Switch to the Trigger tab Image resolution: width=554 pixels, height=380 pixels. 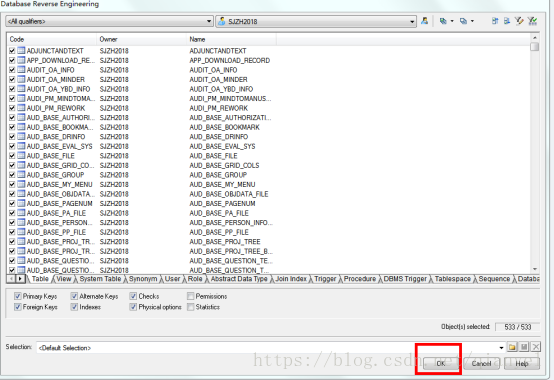(325, 279)
